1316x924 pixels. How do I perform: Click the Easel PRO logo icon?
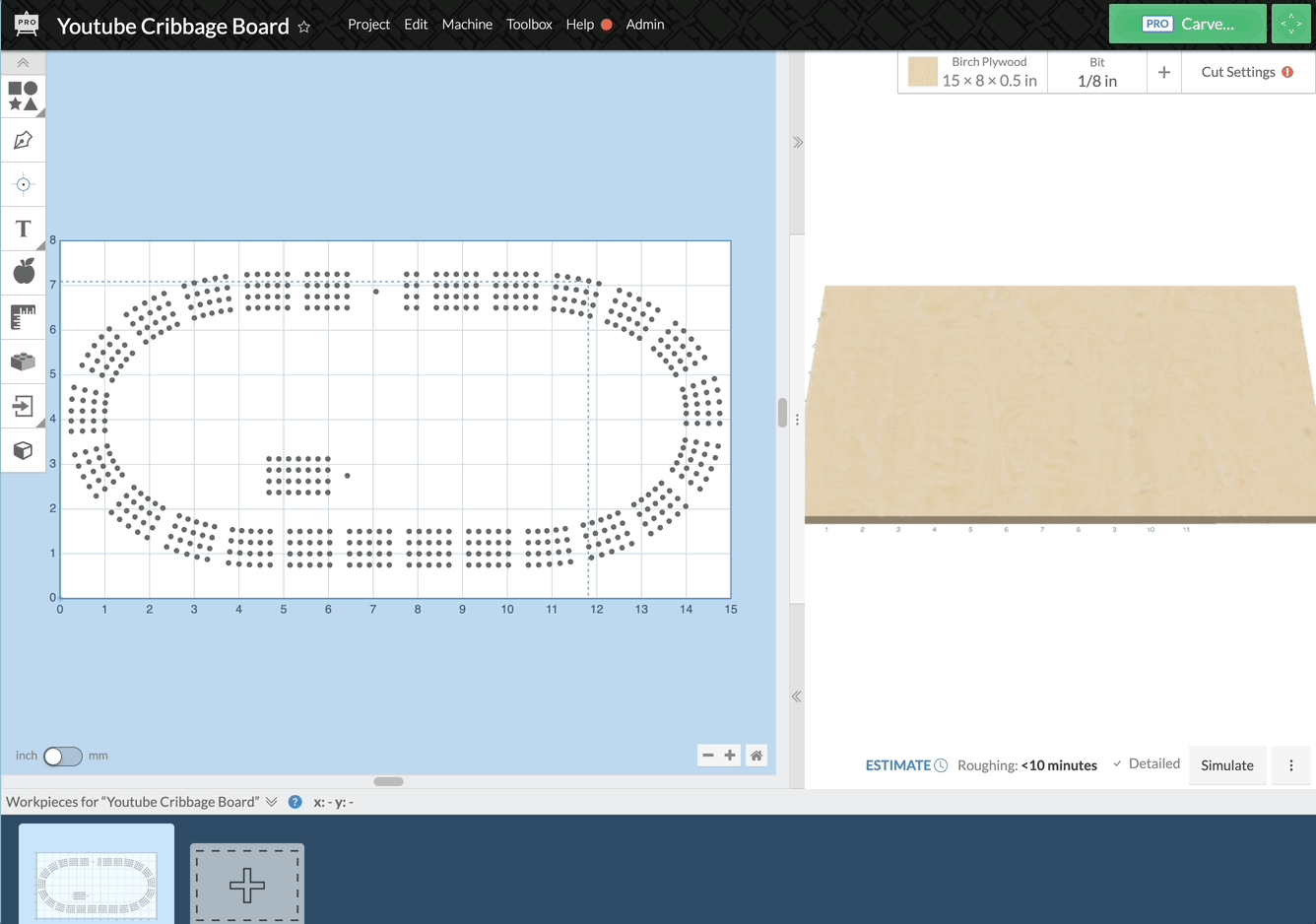(x=27, y=25)
